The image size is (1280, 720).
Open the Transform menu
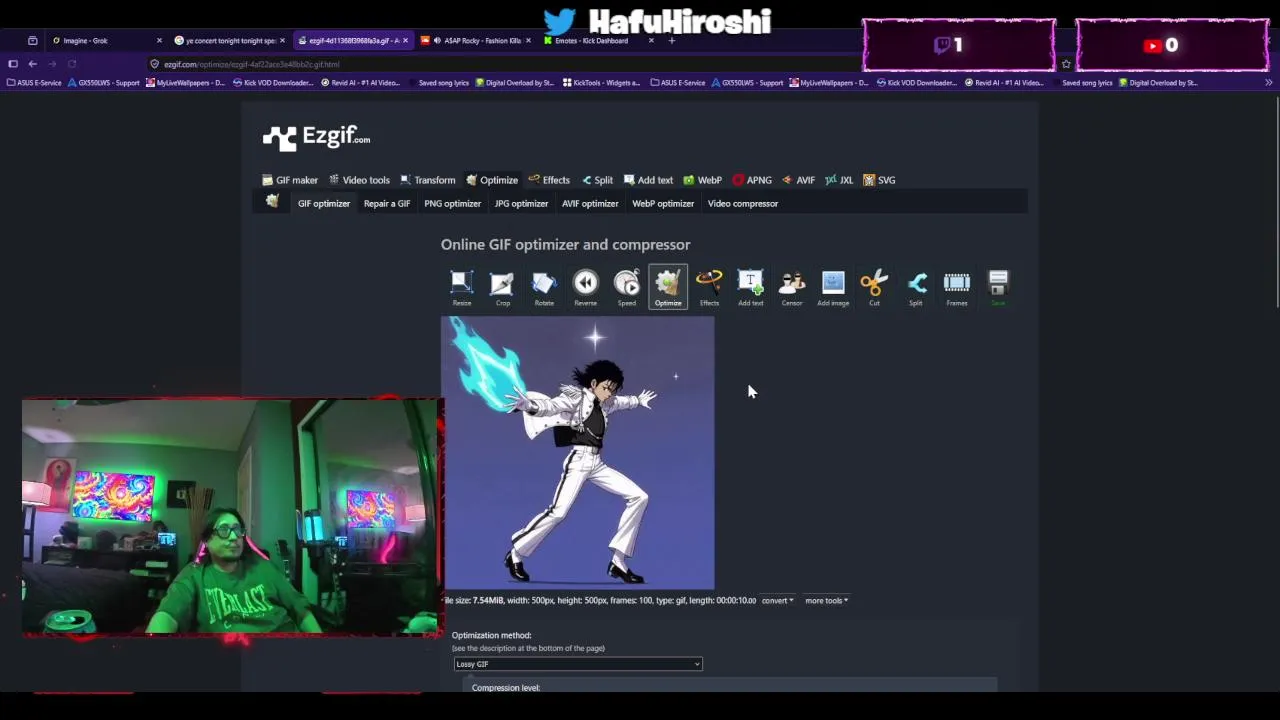coord(427,180)
